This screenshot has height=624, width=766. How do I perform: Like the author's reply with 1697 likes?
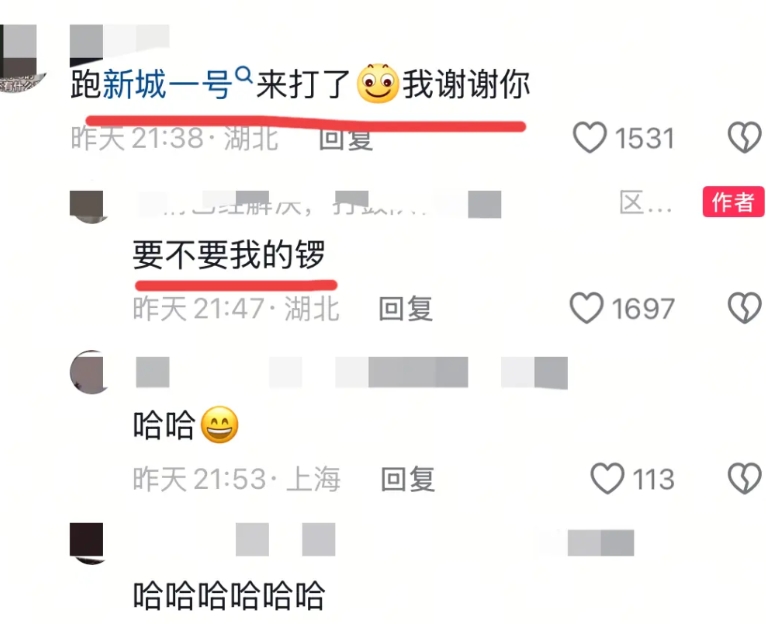[587, 308]
